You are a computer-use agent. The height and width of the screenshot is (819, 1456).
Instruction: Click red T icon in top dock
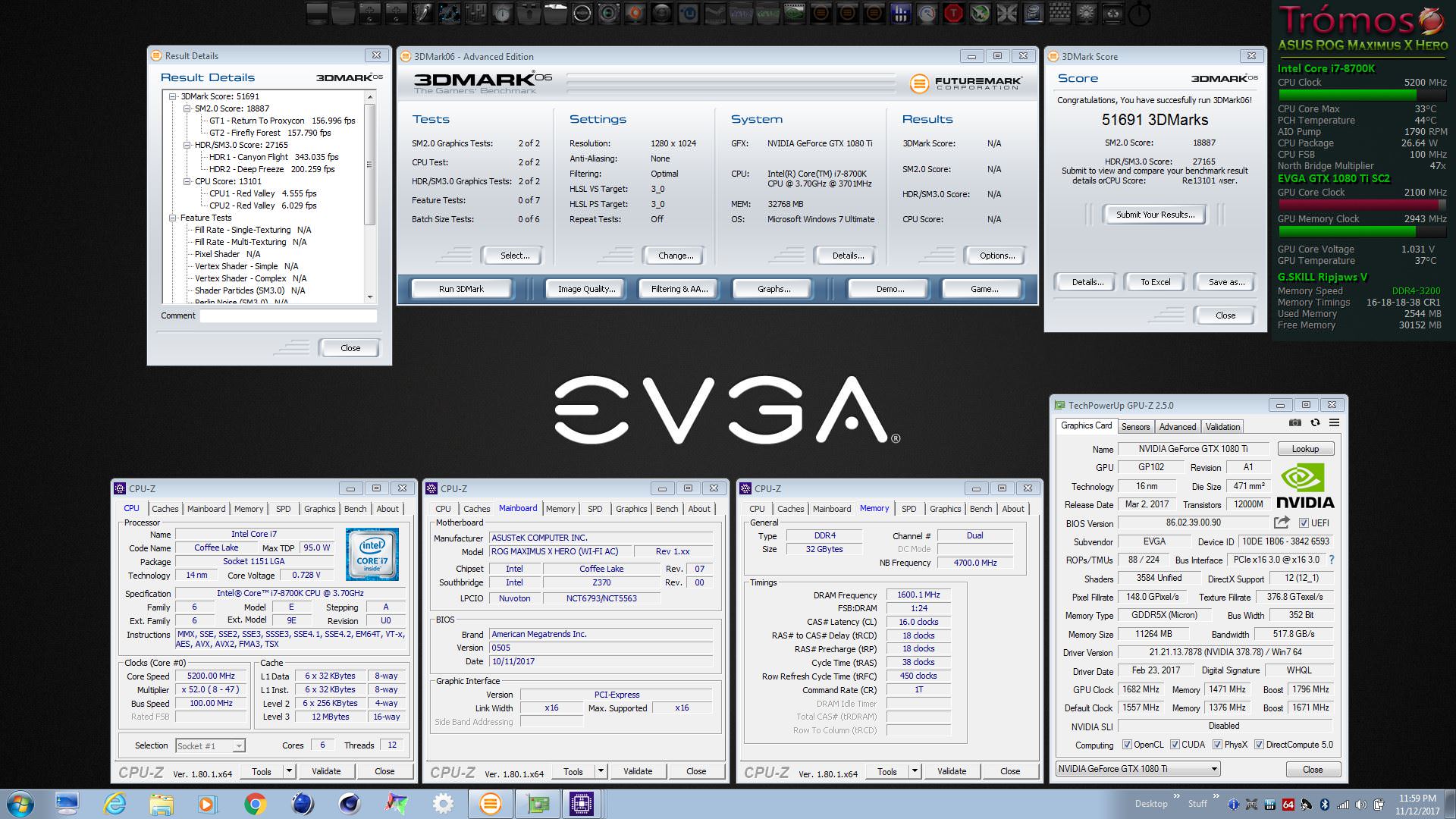pos(953,13)
